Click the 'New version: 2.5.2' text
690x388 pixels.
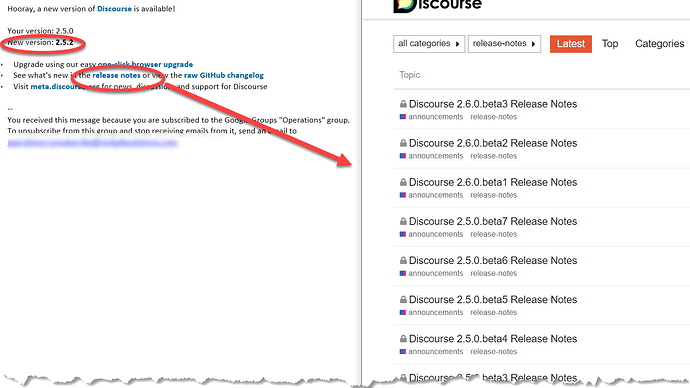[x=40, y=43]
